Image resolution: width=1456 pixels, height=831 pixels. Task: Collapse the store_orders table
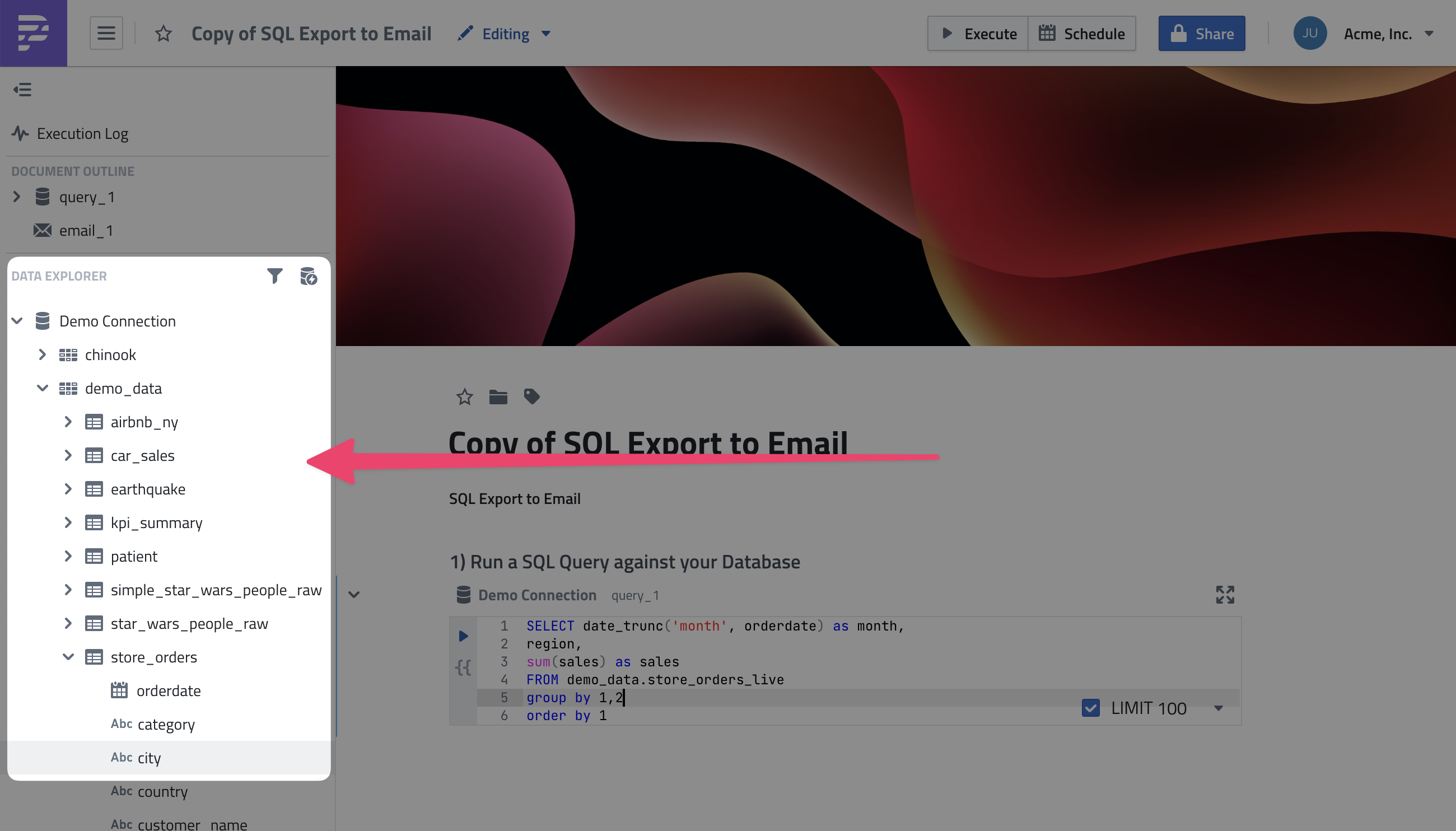click(x=68, y=657)
